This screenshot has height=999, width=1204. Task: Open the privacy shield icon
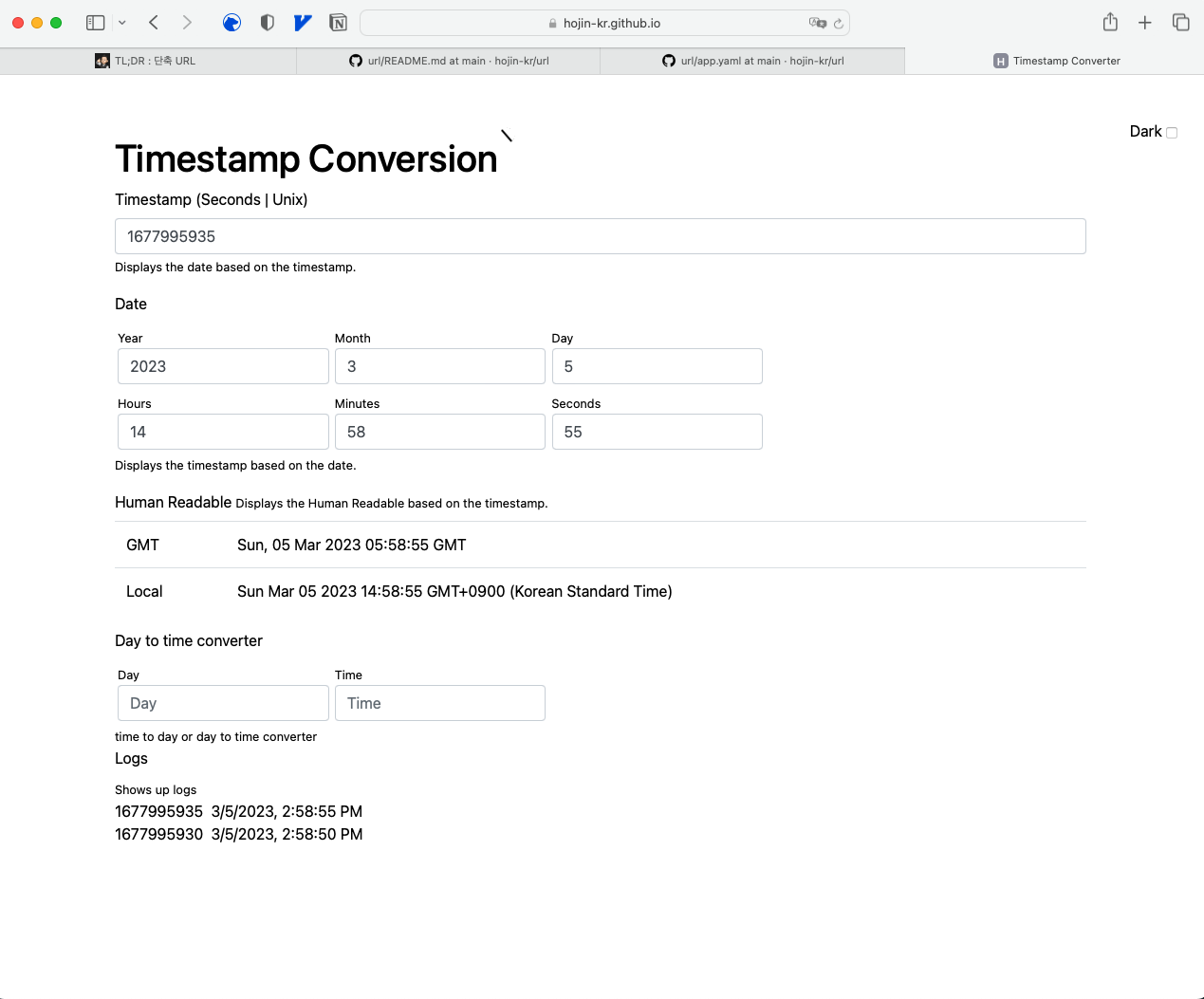click(268, 23)
